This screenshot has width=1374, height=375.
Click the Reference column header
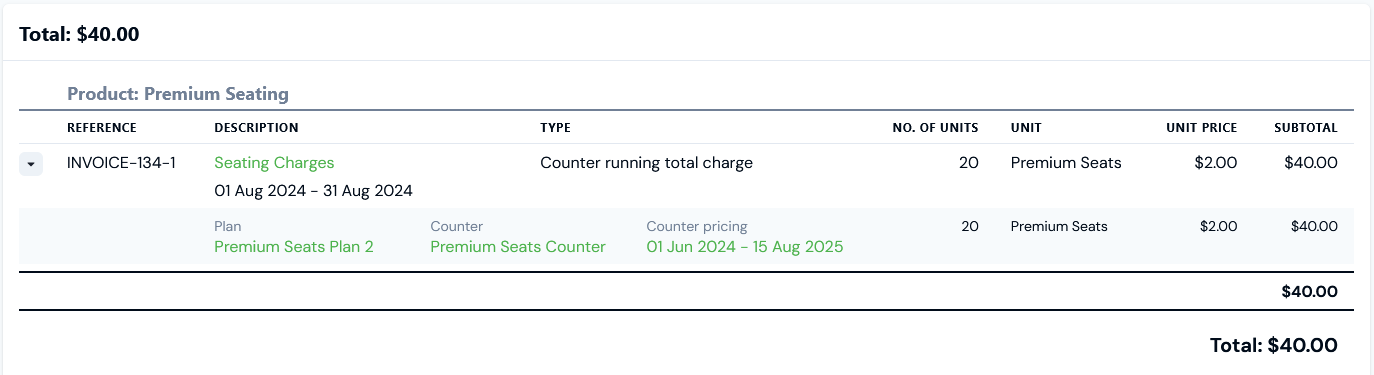pyautogui.click(x=102, y=128)
